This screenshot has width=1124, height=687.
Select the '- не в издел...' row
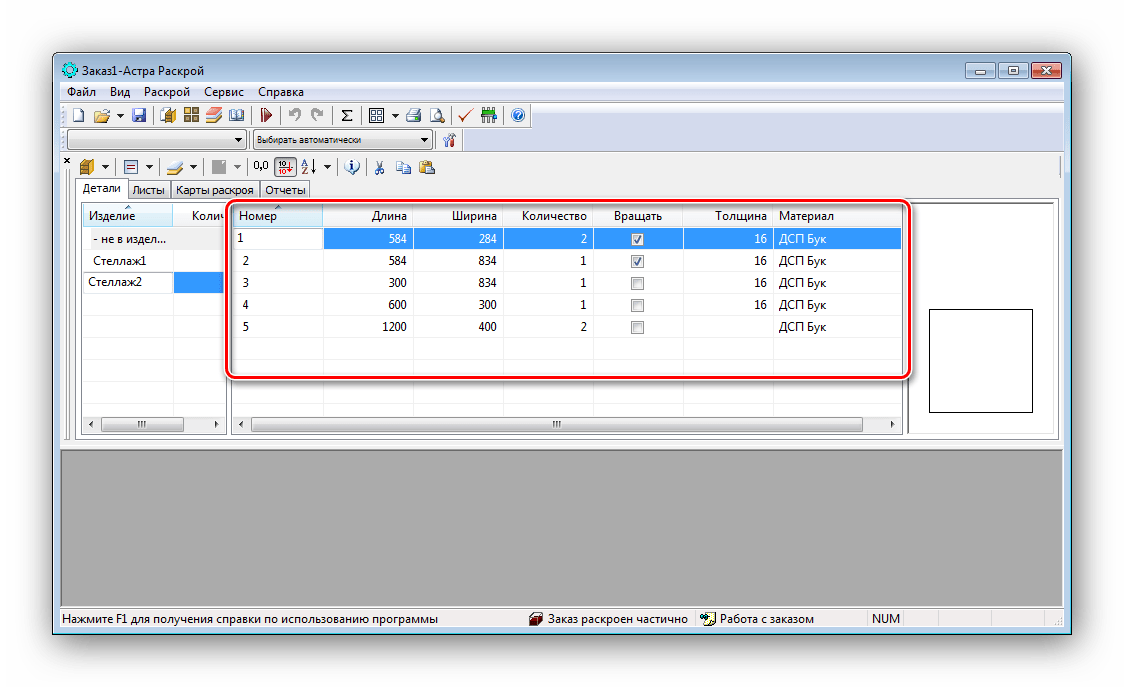coord(128,239)
